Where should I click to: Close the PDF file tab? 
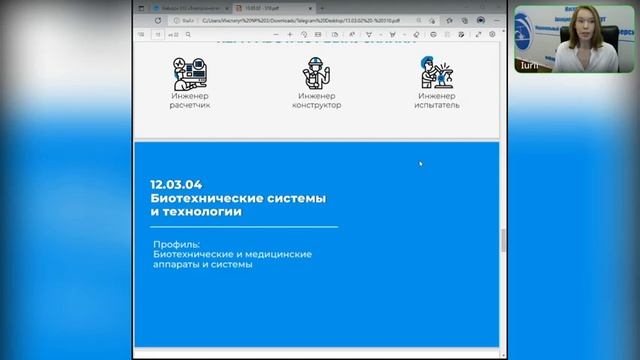pos(310,8)
